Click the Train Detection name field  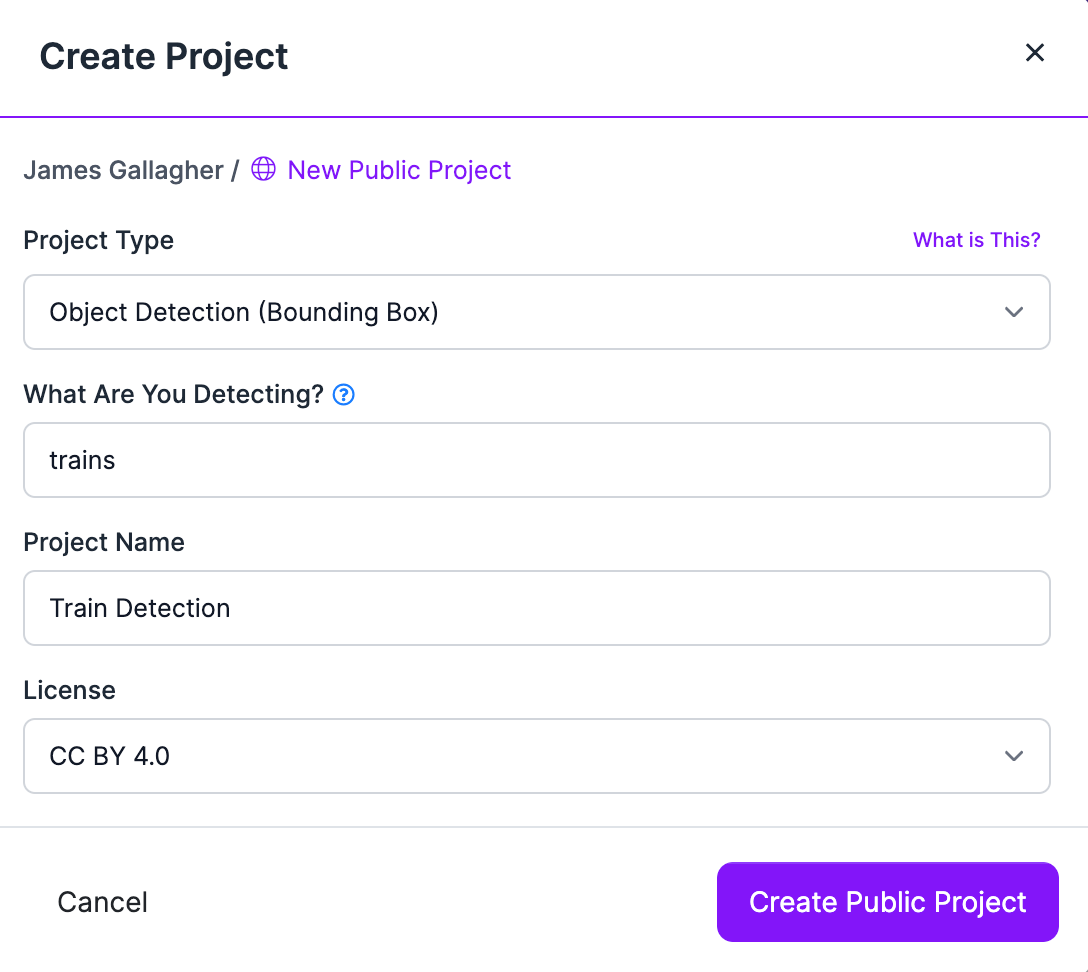(536, 608)
